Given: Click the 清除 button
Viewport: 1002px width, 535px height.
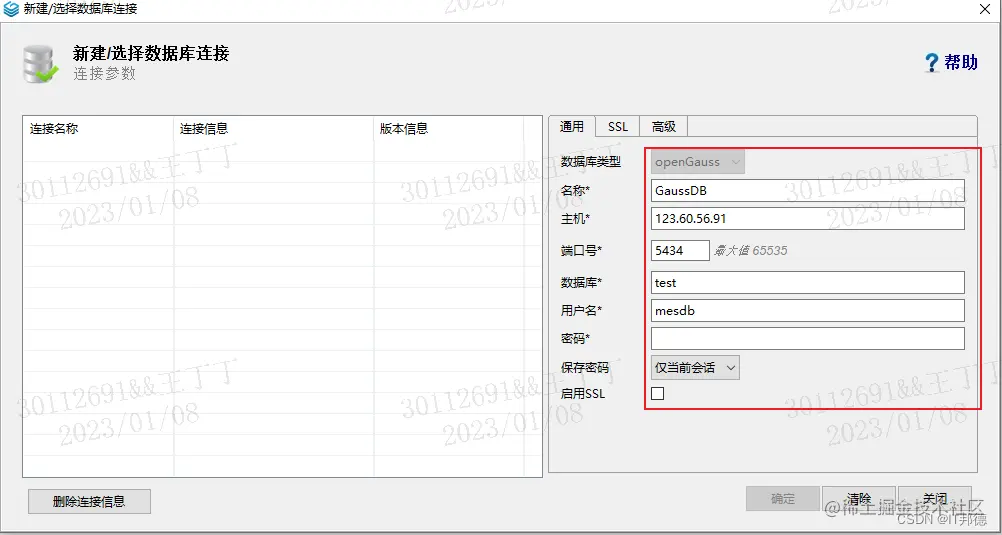Looking at the screenshot, I should pyautogui.click(x=859, y=499).
